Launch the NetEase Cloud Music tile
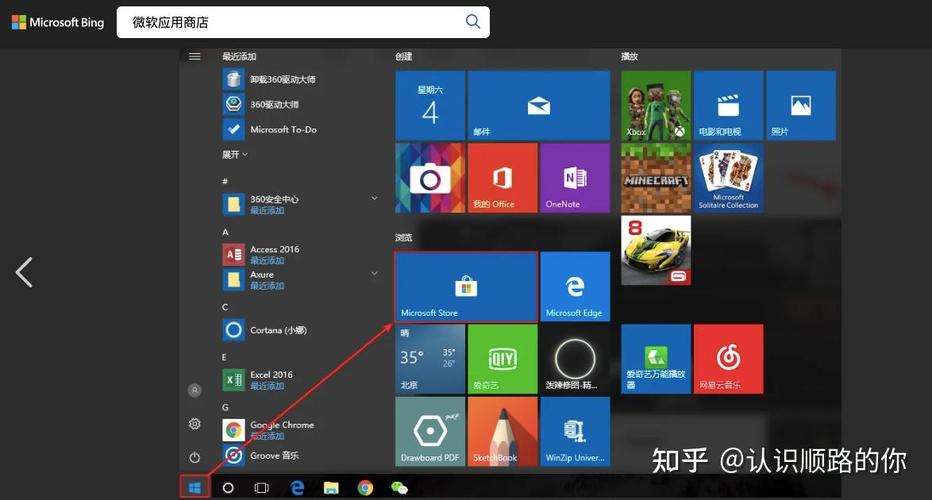The width and height of the screenshot is (932, 500). coord(728,359)
